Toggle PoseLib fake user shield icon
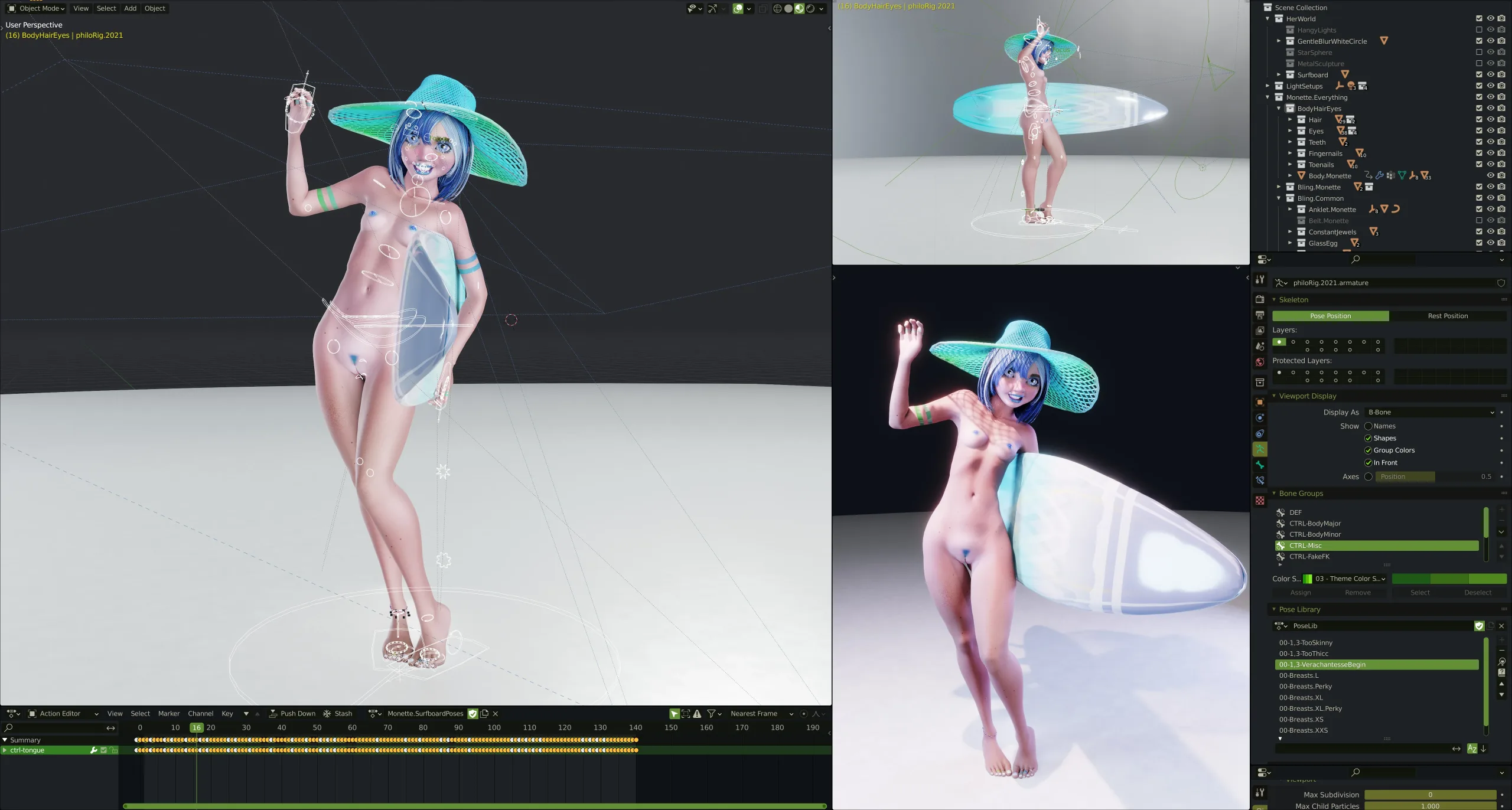 point(1479,626)
